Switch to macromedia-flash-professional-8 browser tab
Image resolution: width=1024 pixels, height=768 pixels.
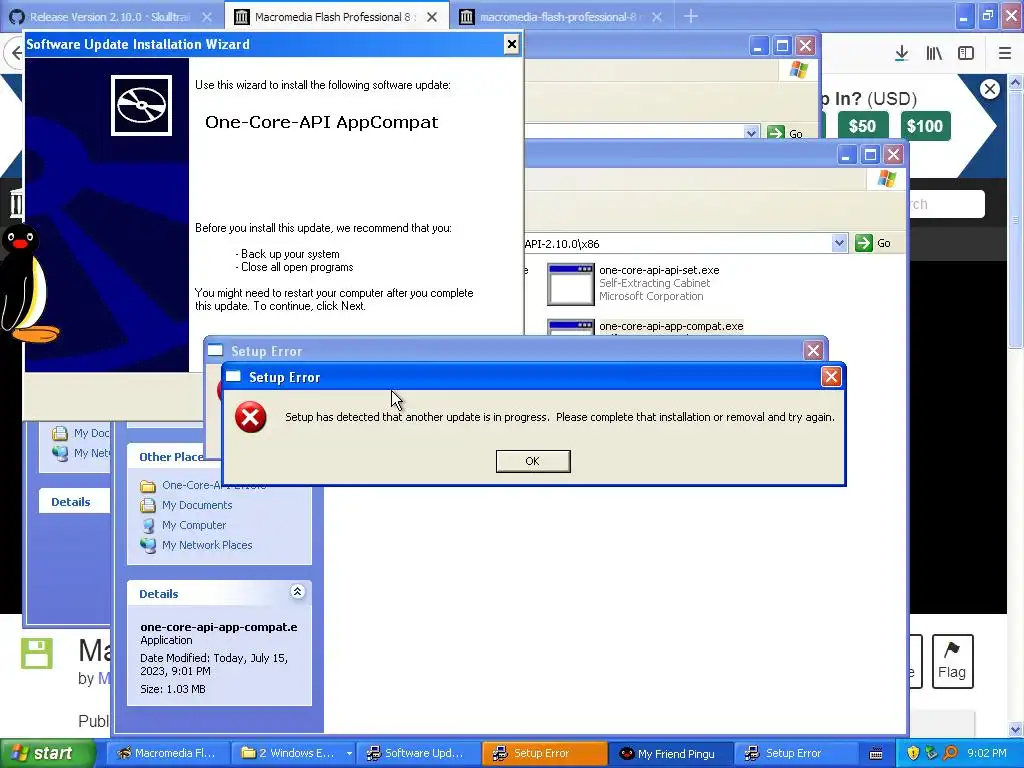pos(559,17)
